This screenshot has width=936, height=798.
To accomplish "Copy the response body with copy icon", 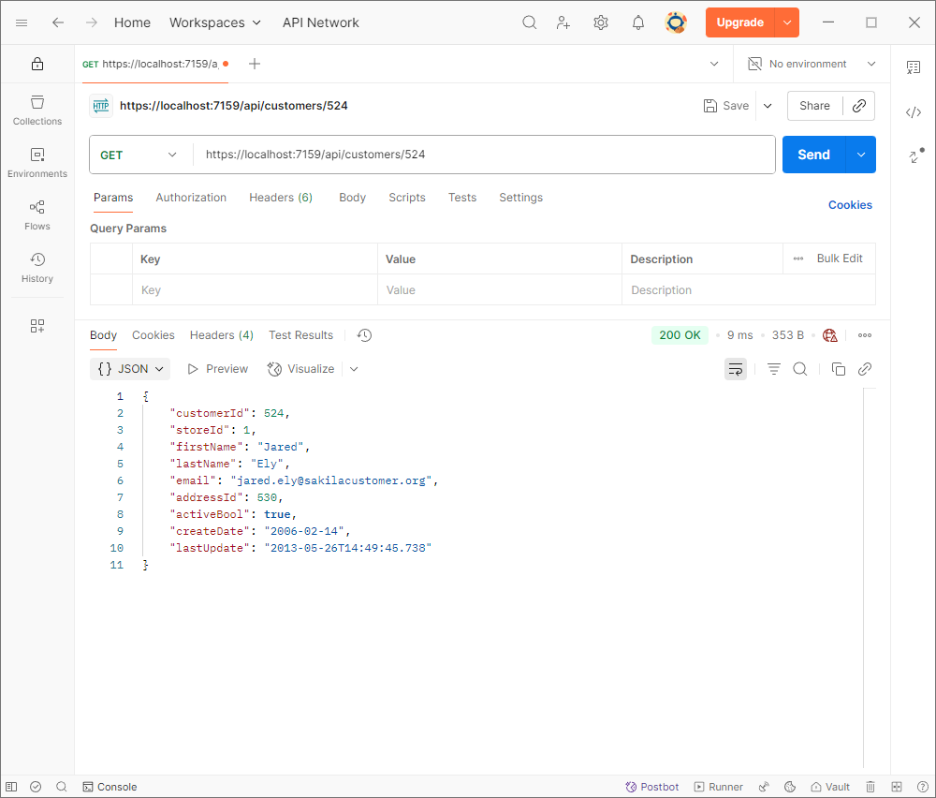I will [838, 369].
